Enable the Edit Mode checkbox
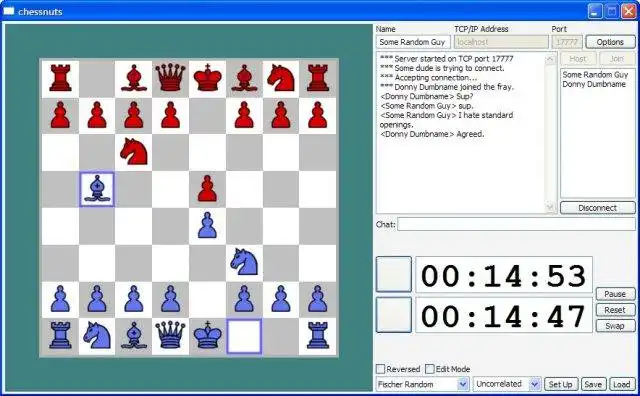640x396 pixels. pyautogui.click(x=429, y=369)
